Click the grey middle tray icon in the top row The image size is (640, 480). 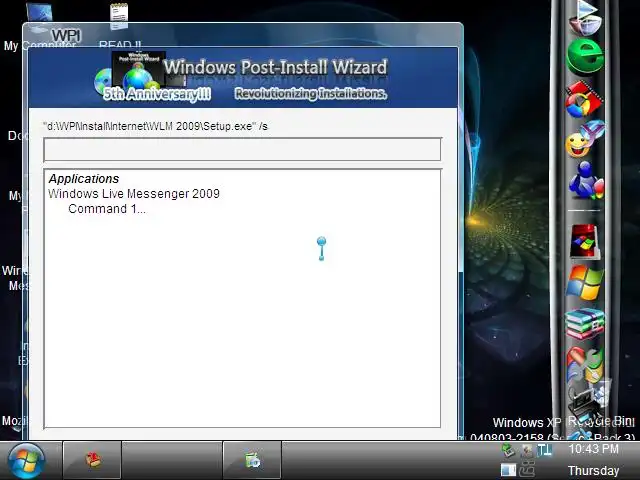coord(527,450)
